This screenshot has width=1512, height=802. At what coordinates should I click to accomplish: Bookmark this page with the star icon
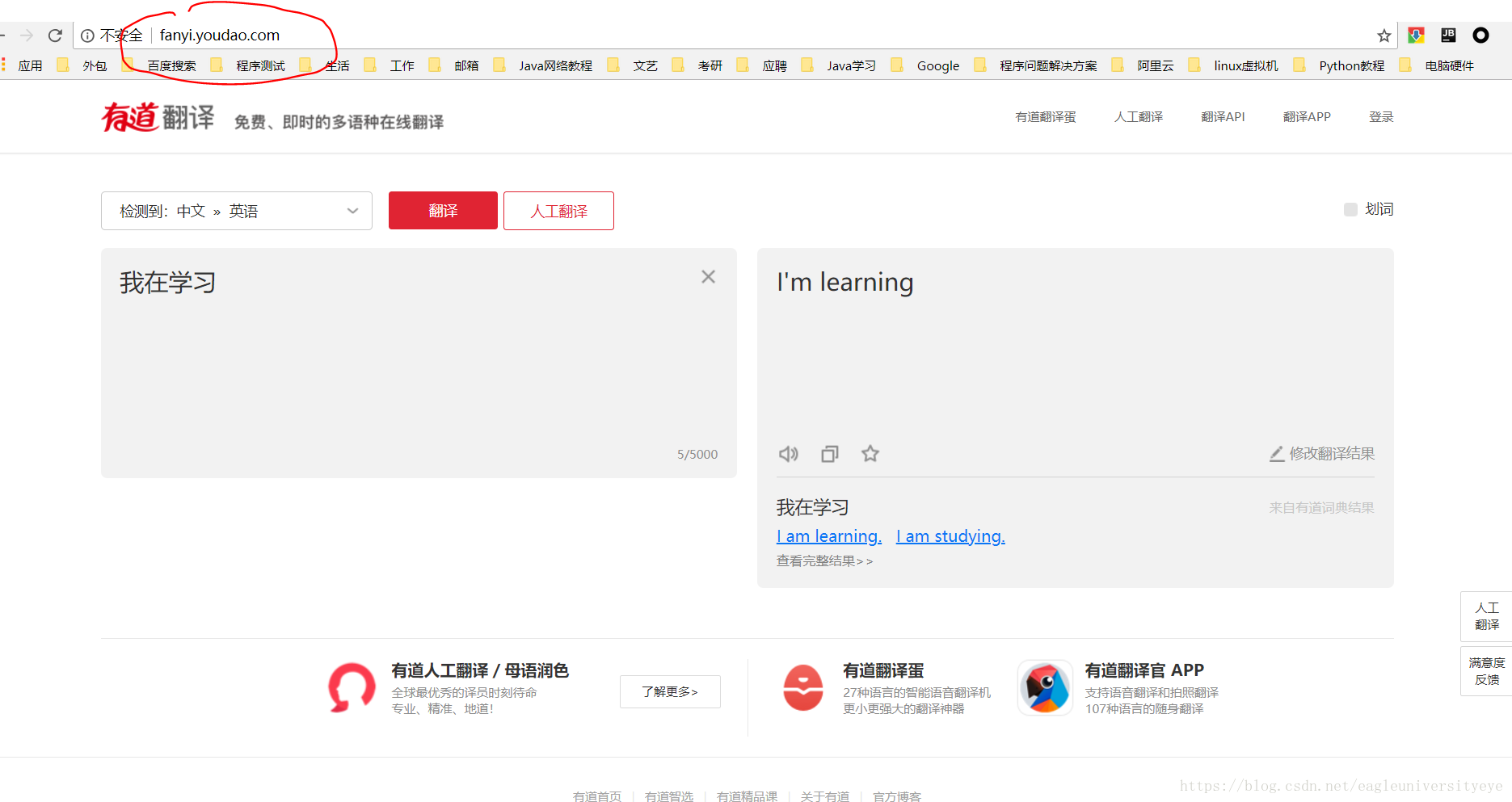pyautogui.click(x=1384, y=36)
